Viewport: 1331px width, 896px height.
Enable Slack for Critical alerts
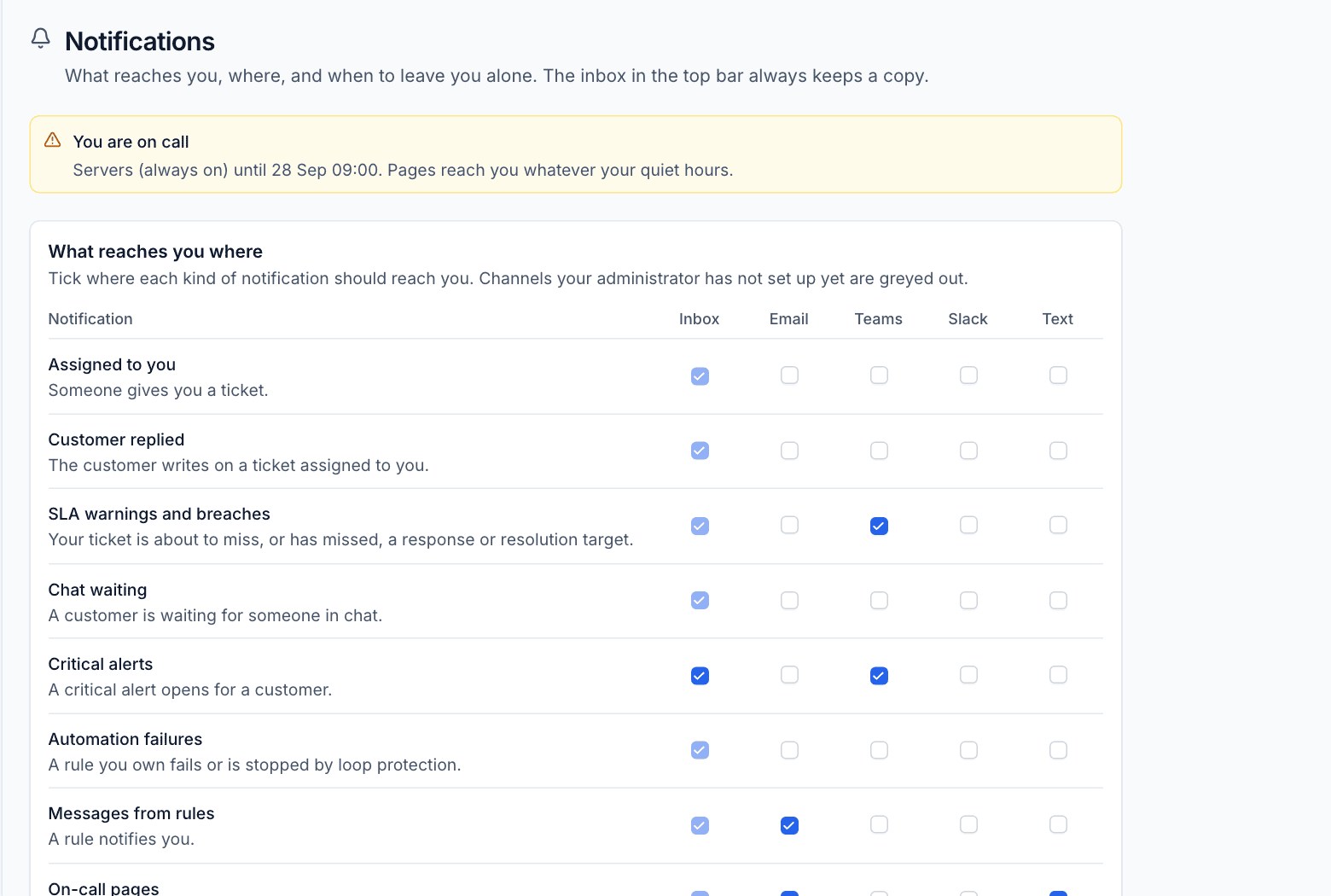[x=968, y=675]
